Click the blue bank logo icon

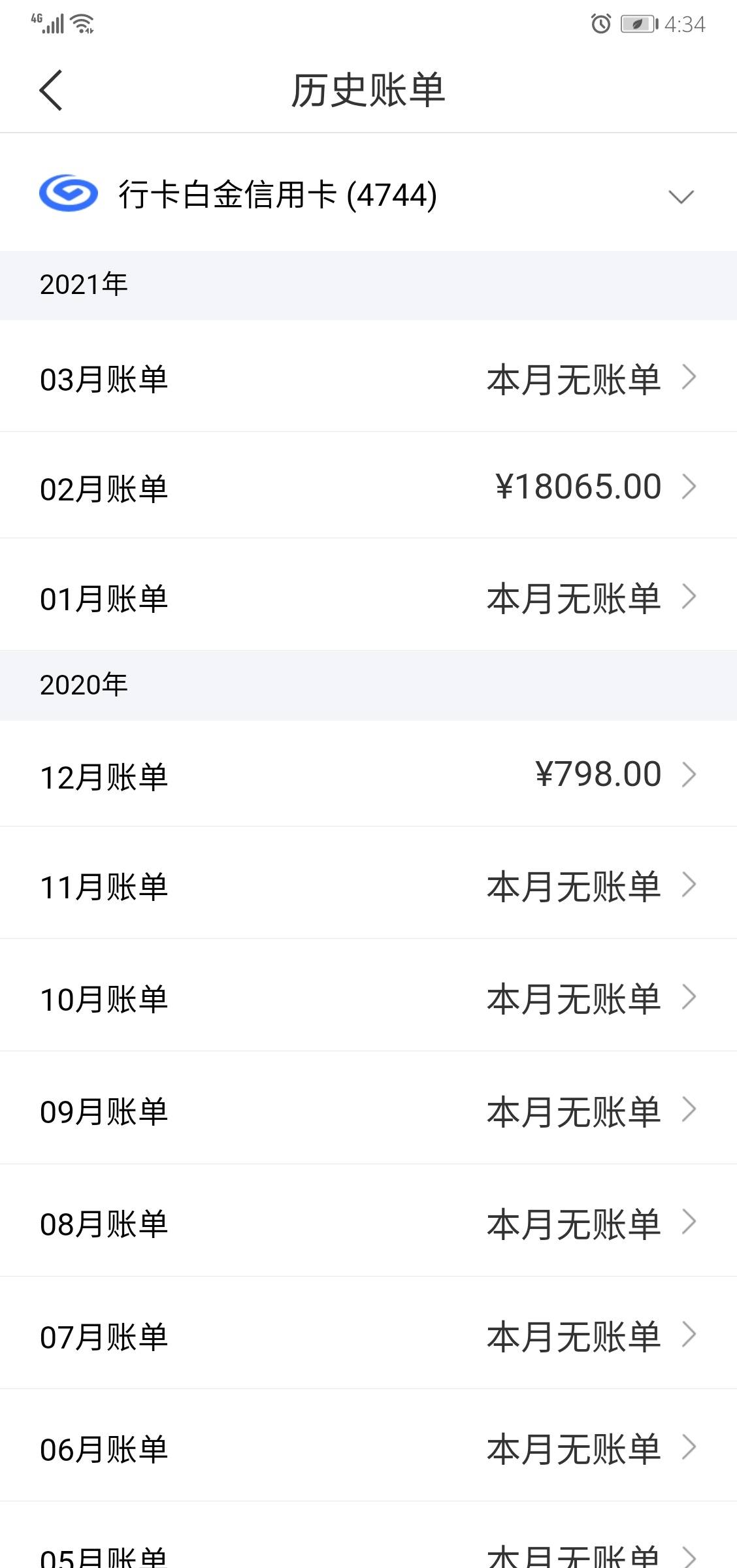click(69, 193)
